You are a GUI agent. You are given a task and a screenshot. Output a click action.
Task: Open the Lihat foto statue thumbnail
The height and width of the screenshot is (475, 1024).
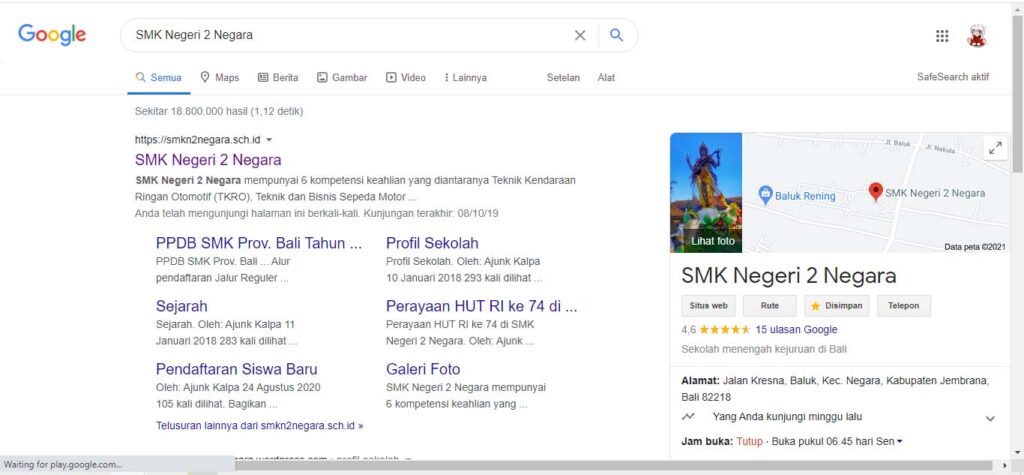point(706,193)
